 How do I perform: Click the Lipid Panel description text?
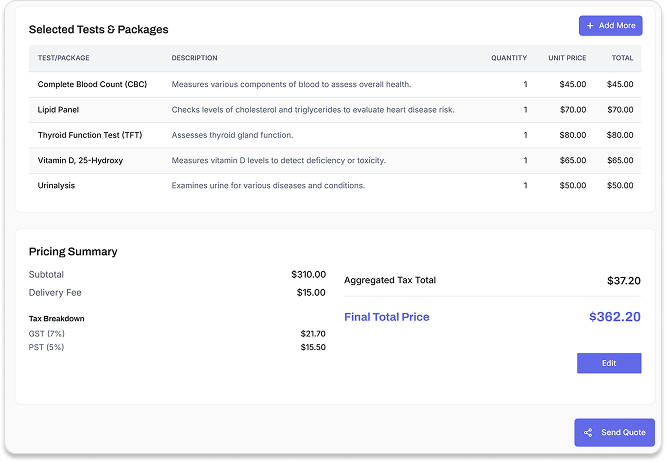pos(313,110)
